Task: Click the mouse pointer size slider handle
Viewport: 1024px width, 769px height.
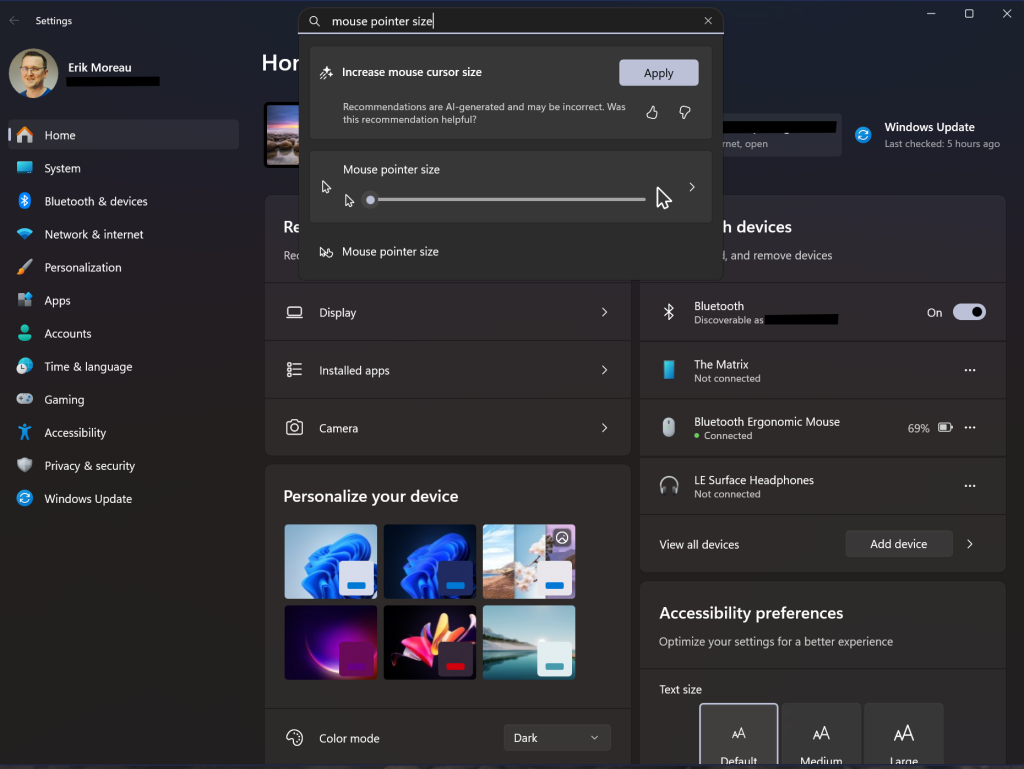Action: (370, 200)
